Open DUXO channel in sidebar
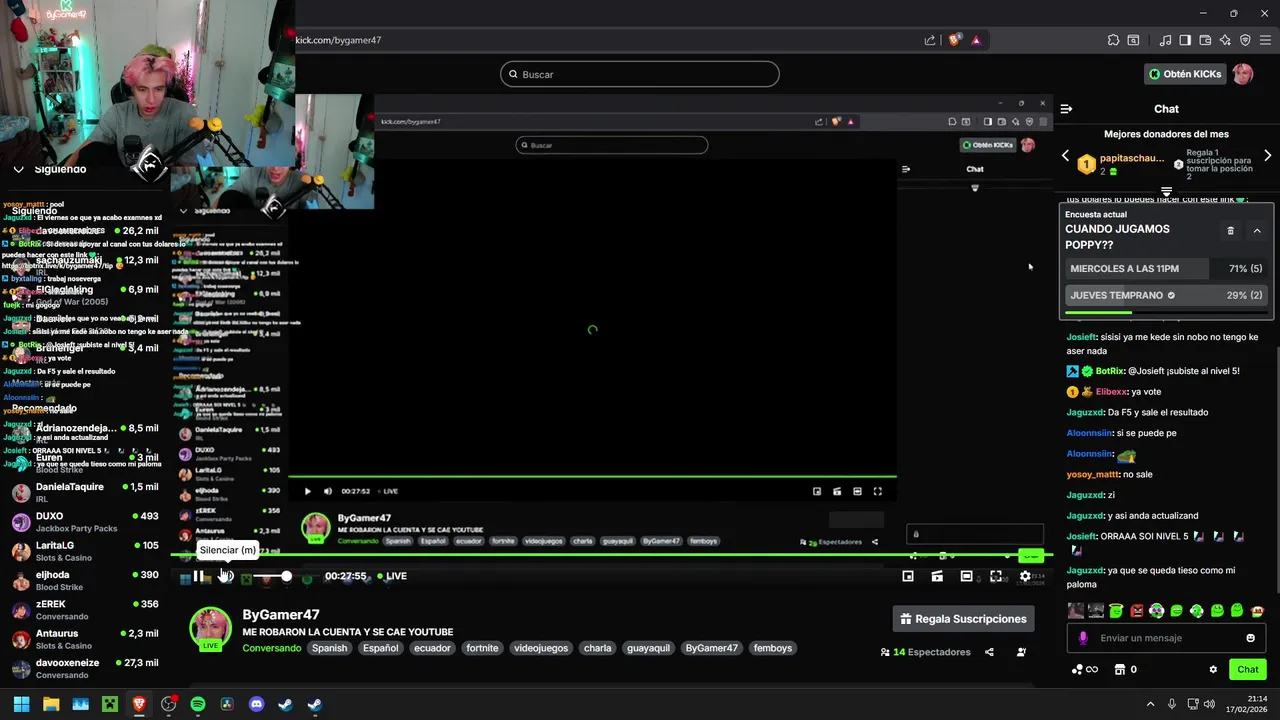 point(85,522)
